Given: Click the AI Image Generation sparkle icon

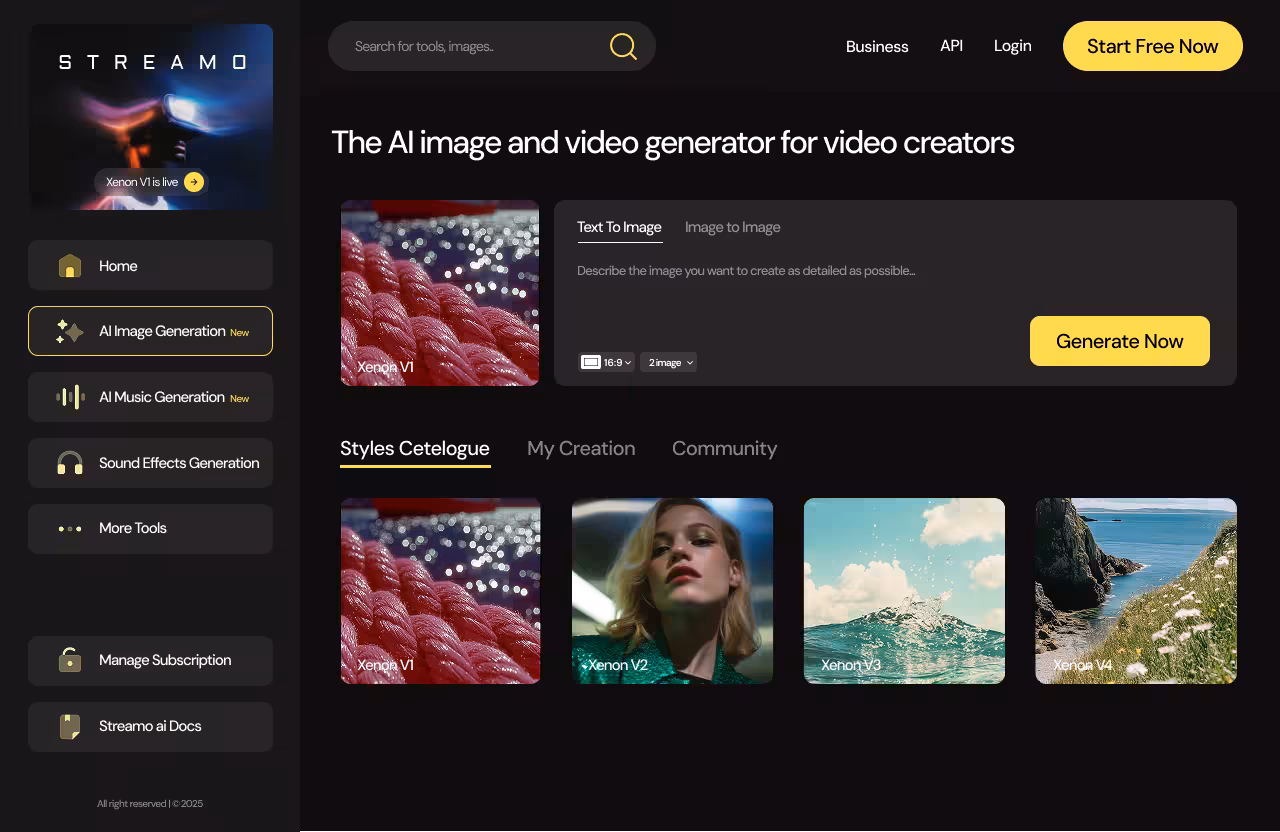Looking at the screenshot, I should click(x=69, y=331).
